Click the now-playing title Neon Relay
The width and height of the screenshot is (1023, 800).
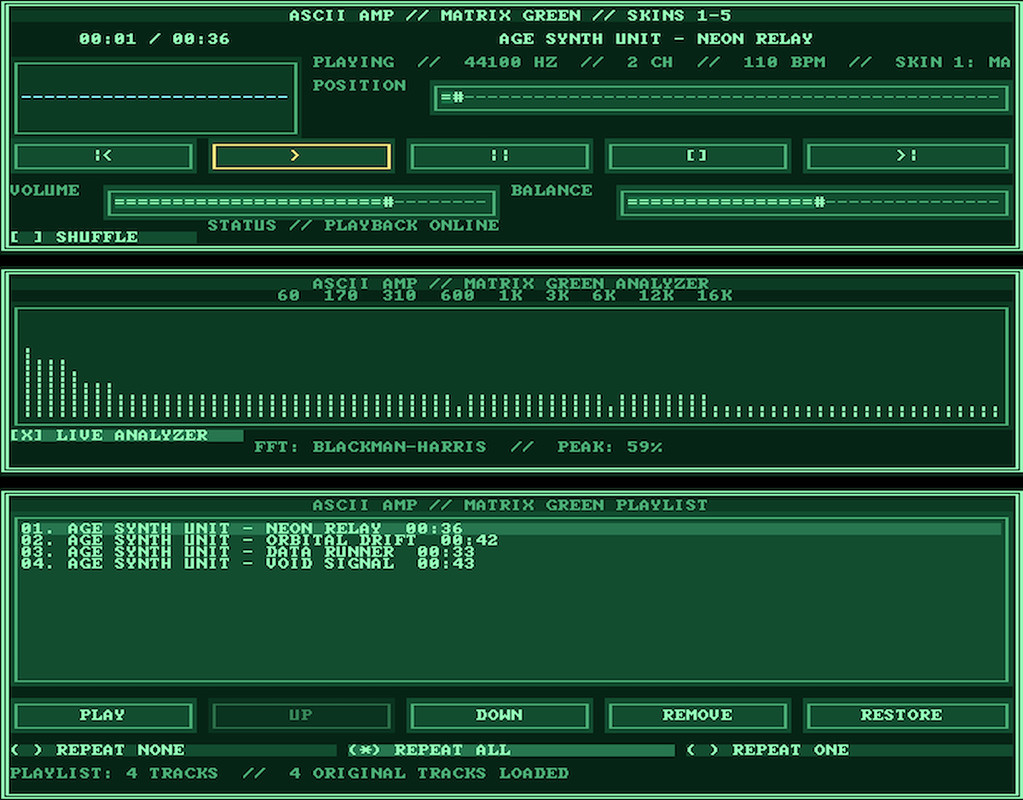655,39
